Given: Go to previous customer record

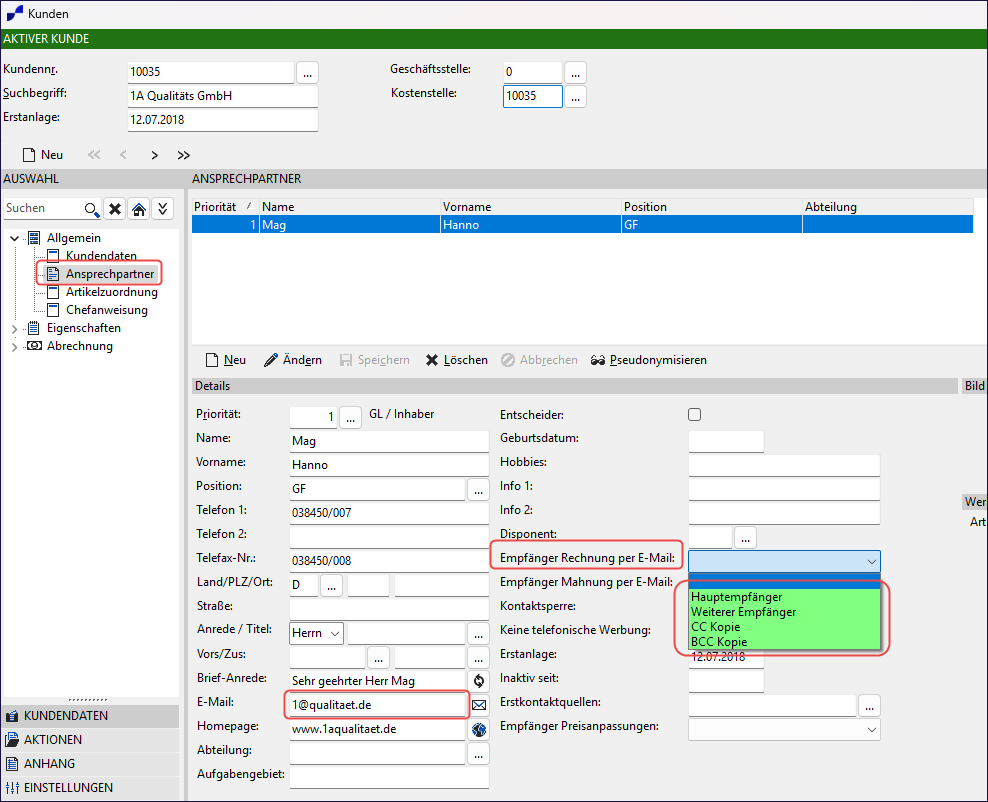Looking at the screenshot, I should pos(124,155).
